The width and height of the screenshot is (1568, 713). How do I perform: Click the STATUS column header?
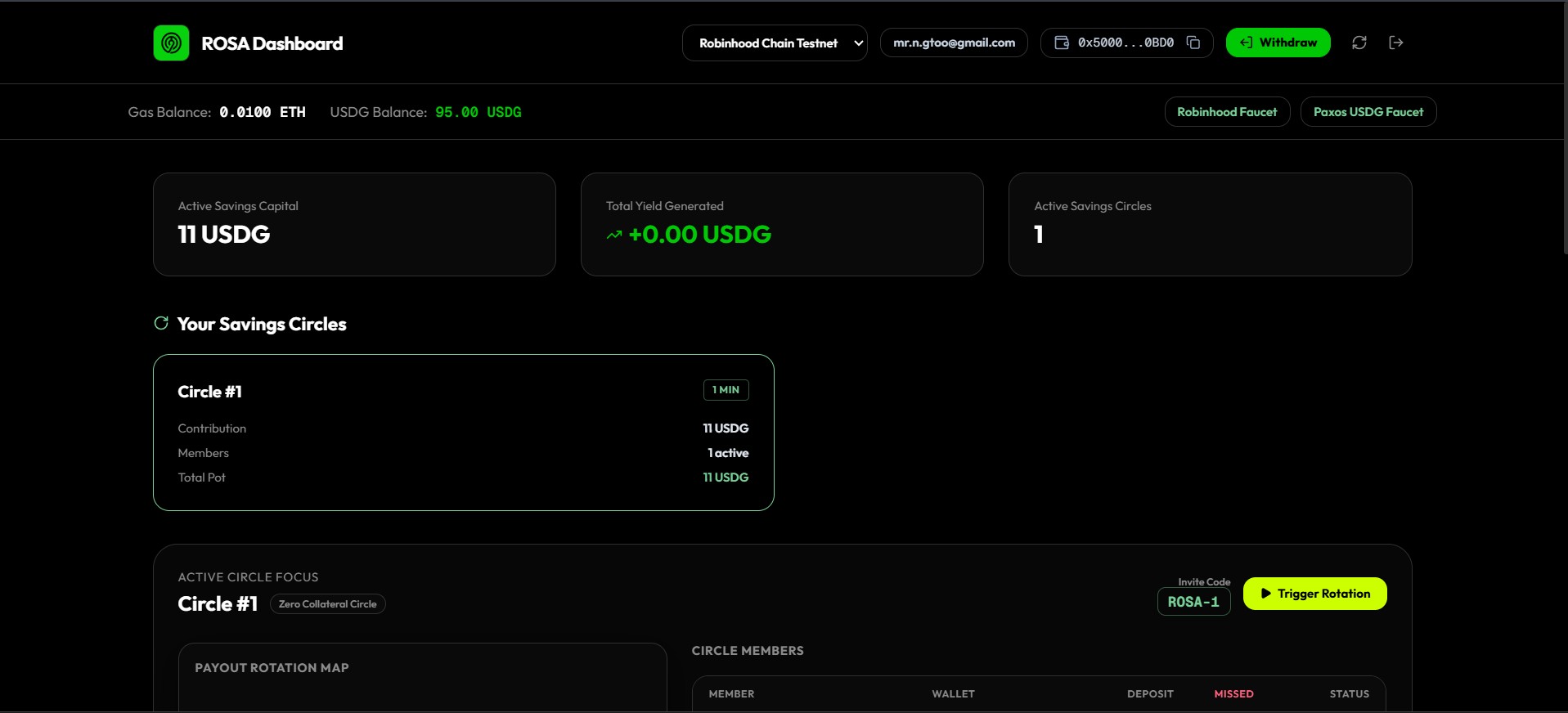(x=1350, y=694)
